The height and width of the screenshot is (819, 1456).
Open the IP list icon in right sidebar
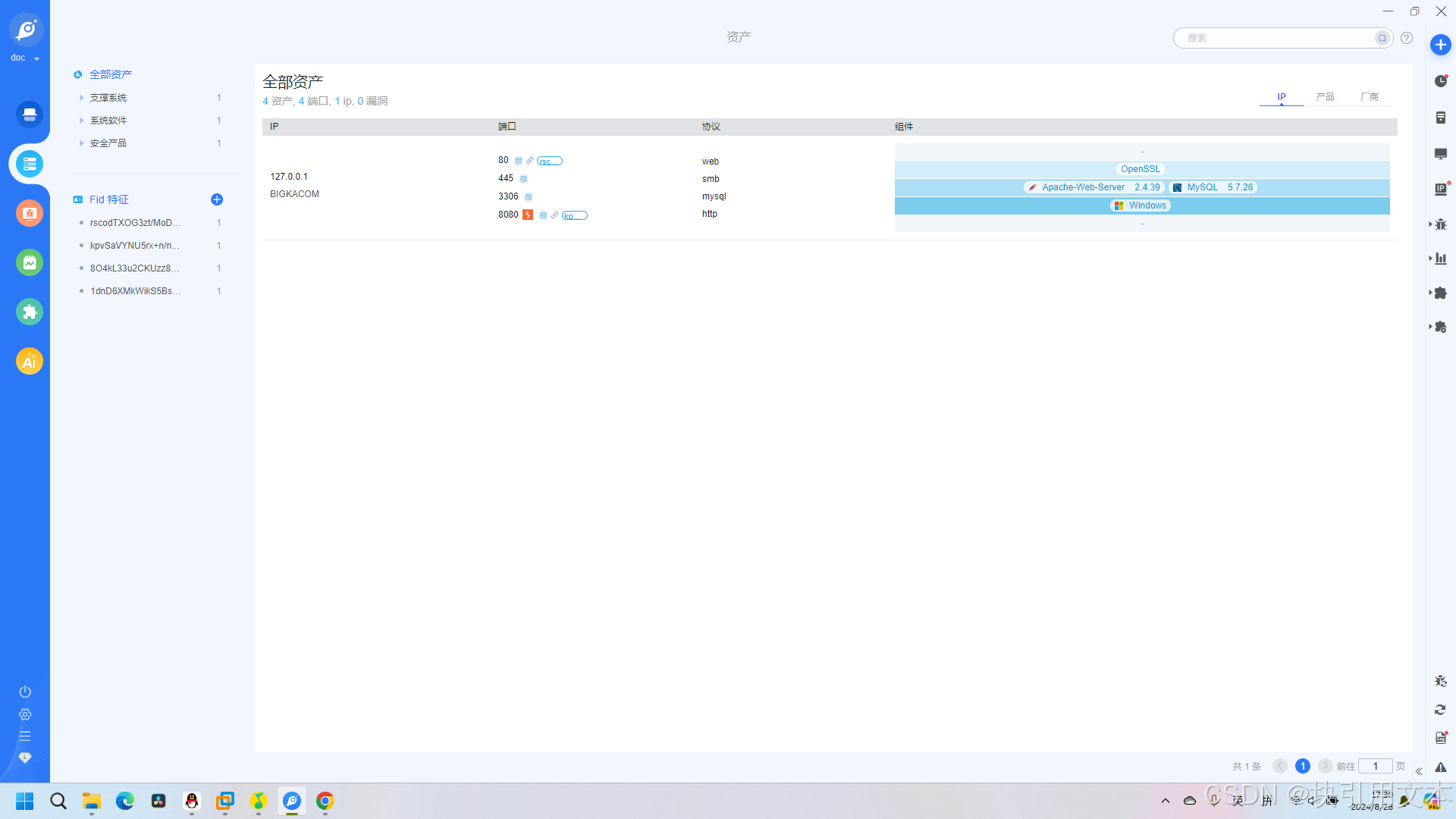(1441, 190)
